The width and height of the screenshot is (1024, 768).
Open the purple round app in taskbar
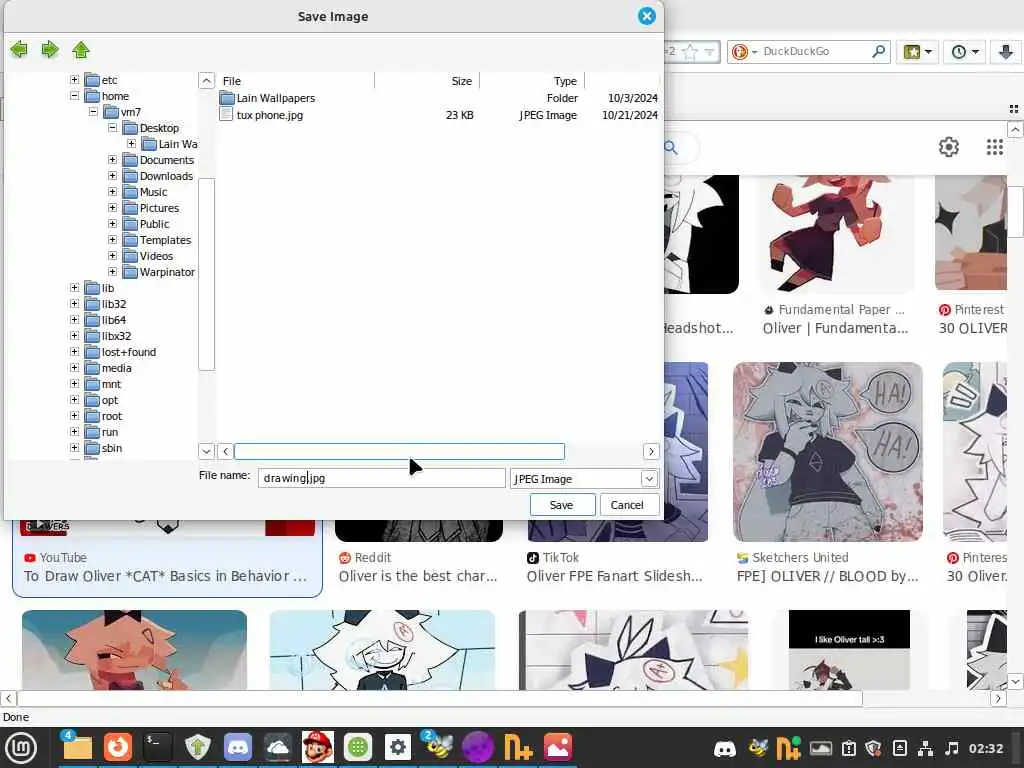478,748
